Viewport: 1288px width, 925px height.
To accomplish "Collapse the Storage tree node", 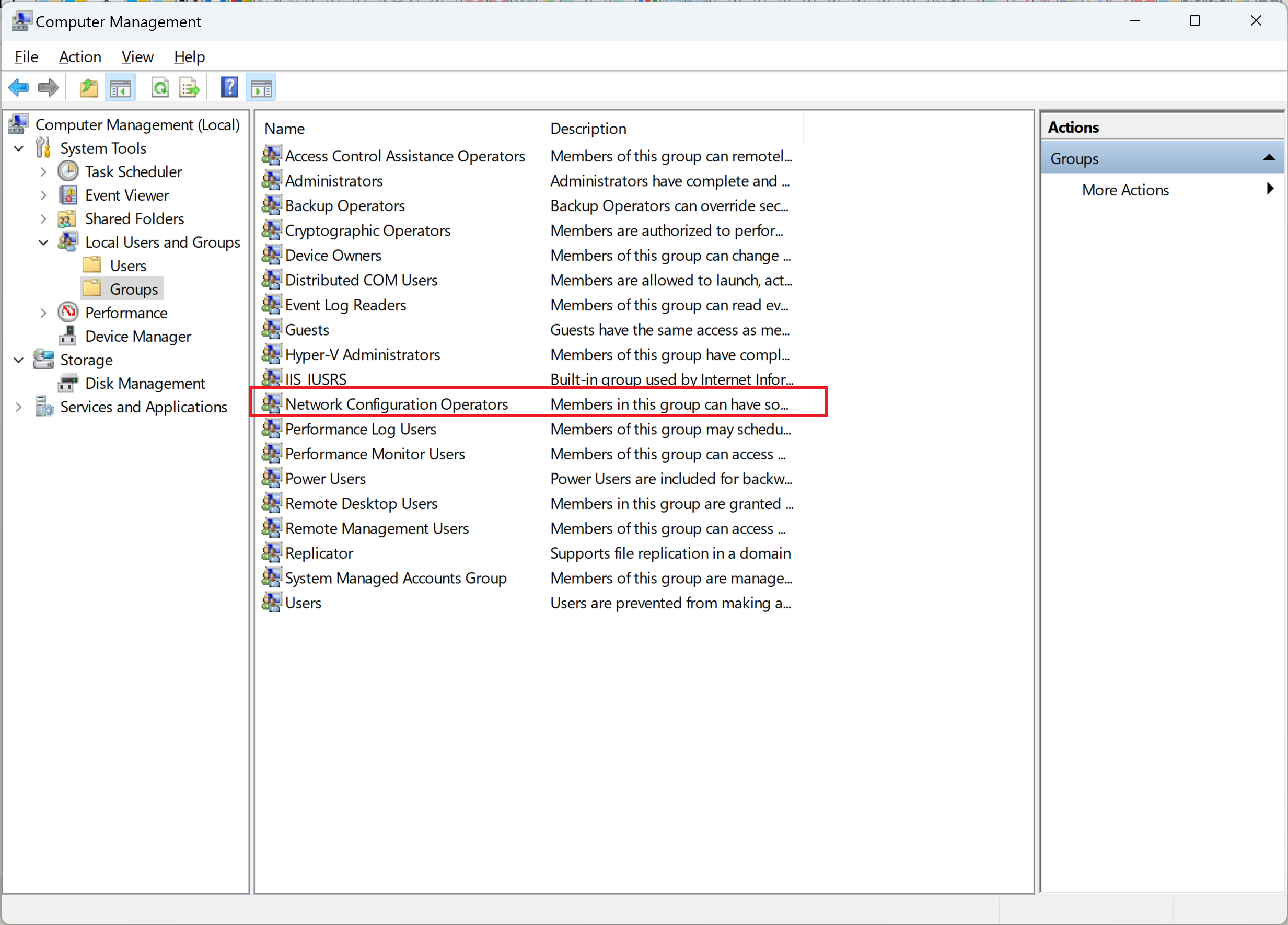I will pyautogui.click(x=19, y=360).
